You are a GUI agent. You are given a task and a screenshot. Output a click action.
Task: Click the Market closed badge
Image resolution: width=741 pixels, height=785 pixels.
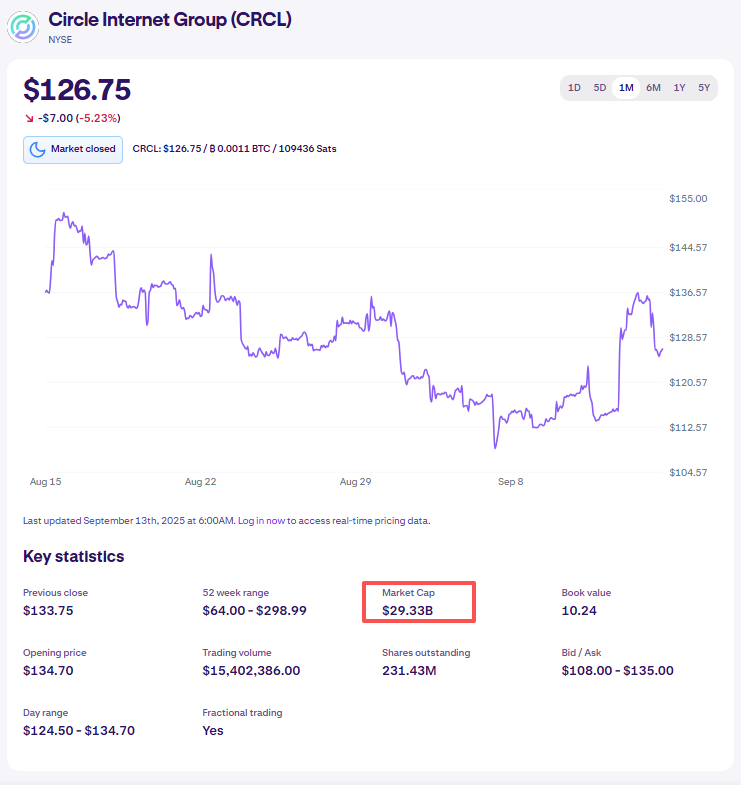point(73,150)
